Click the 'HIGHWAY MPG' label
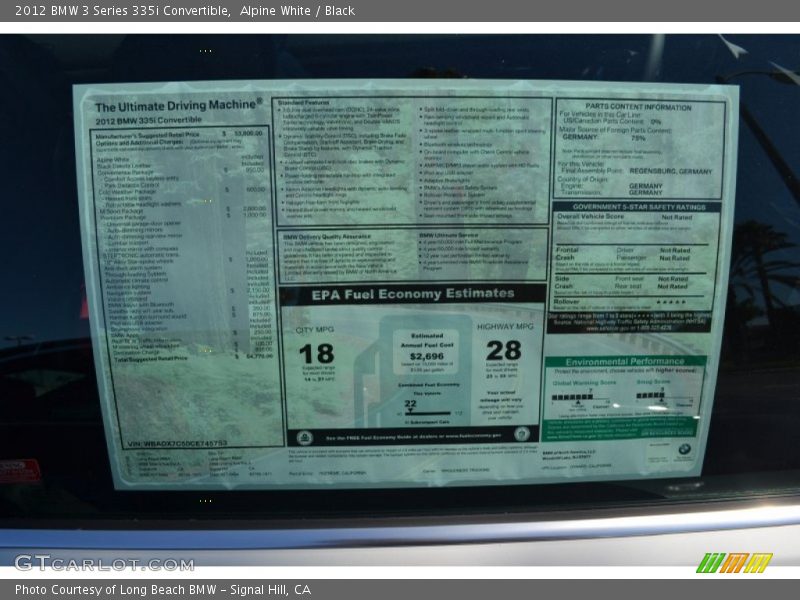 [505, 327]
